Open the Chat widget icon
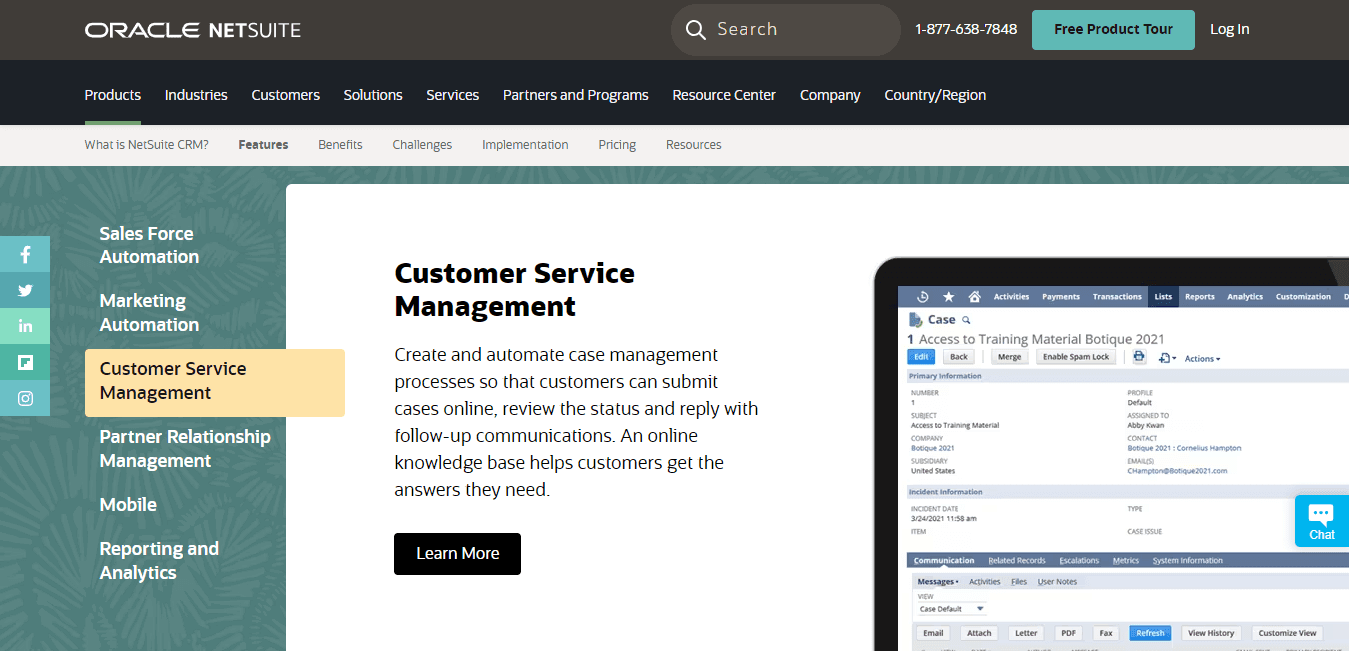The image size is (1349, 651). pyautogui.click(x=1321, y=520)
